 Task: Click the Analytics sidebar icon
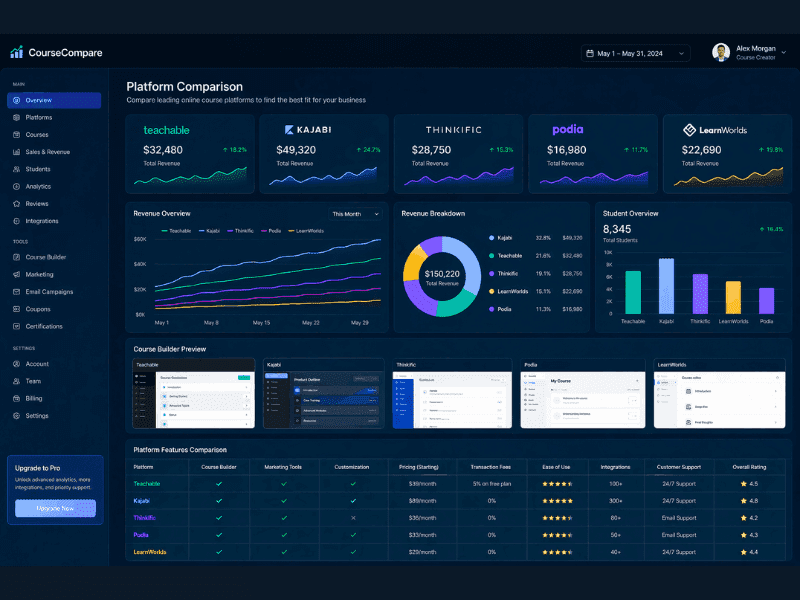[16, 187]
